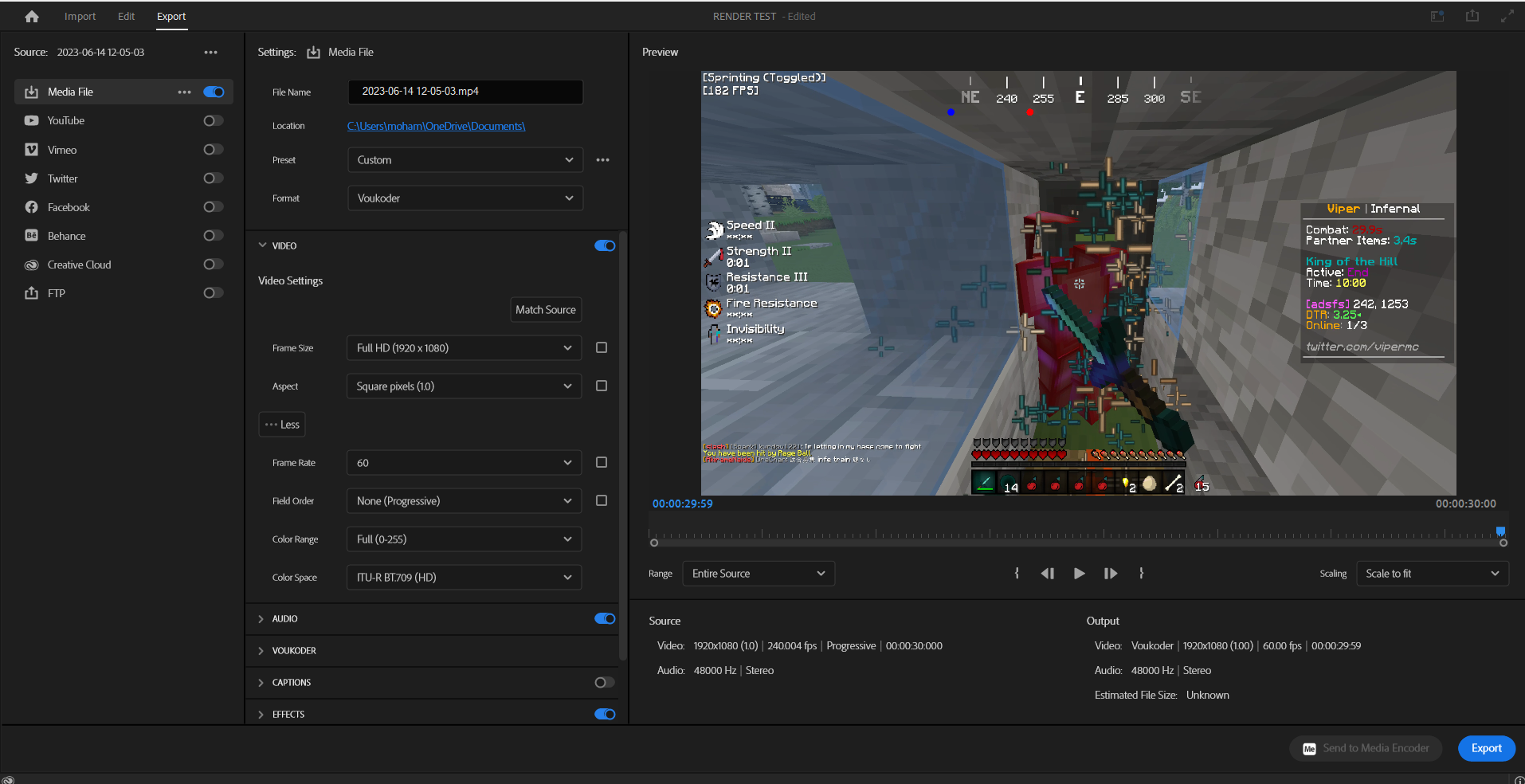The image size is (1525, 784).
Task: Open the Documents location link
Action: point(436,126)
